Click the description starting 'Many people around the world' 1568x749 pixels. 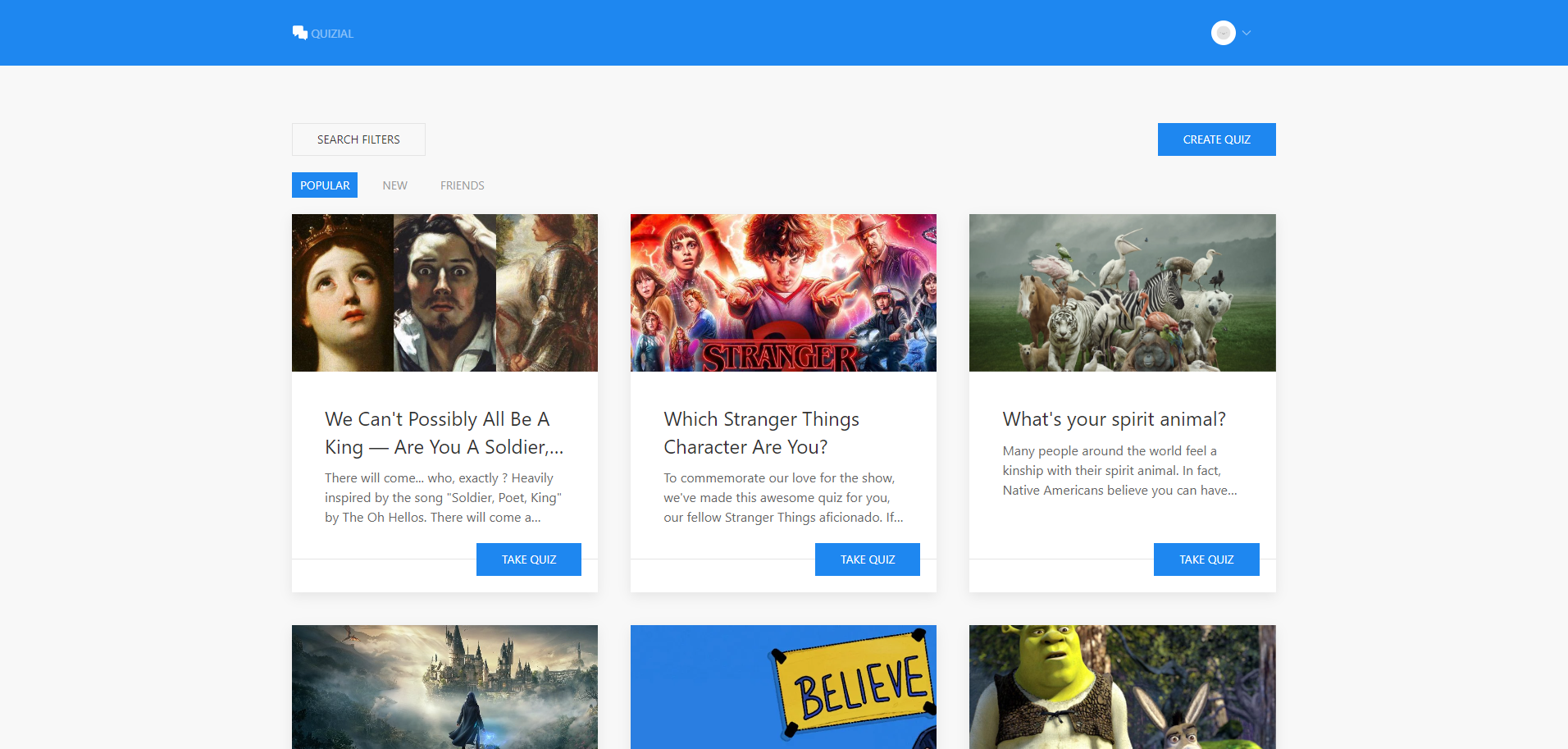(x=1119, y=471)
